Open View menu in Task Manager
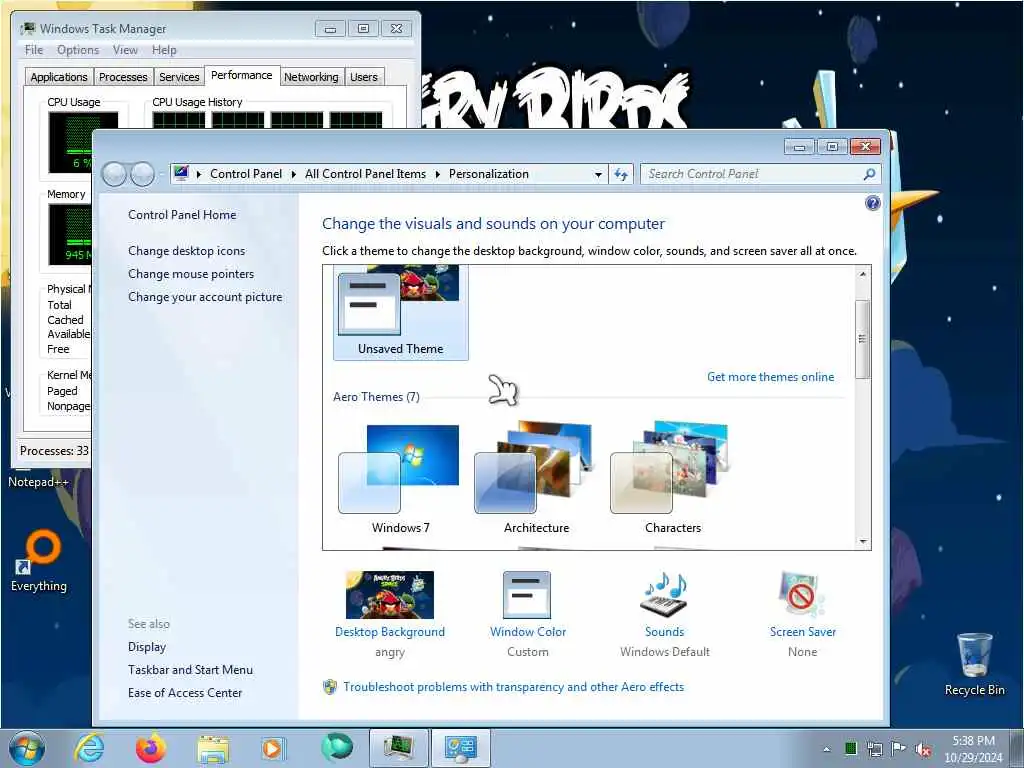Screen dimensions: 1024x768 125,50
